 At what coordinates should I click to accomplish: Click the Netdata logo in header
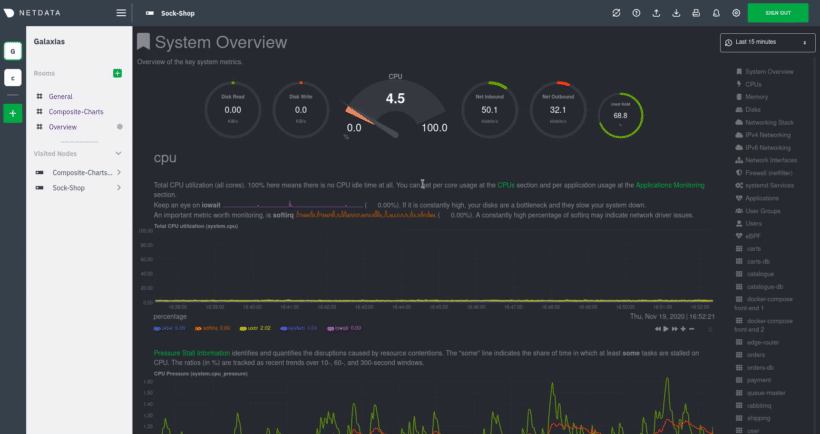(x=32, y=13)
